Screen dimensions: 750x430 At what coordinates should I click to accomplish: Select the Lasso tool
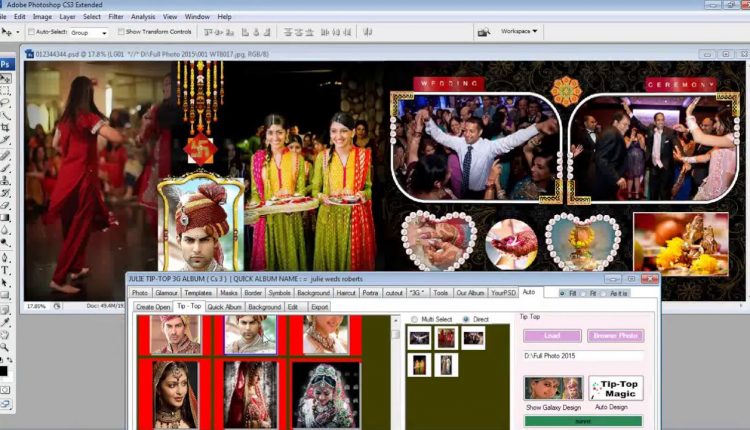[x=5, y=102]
